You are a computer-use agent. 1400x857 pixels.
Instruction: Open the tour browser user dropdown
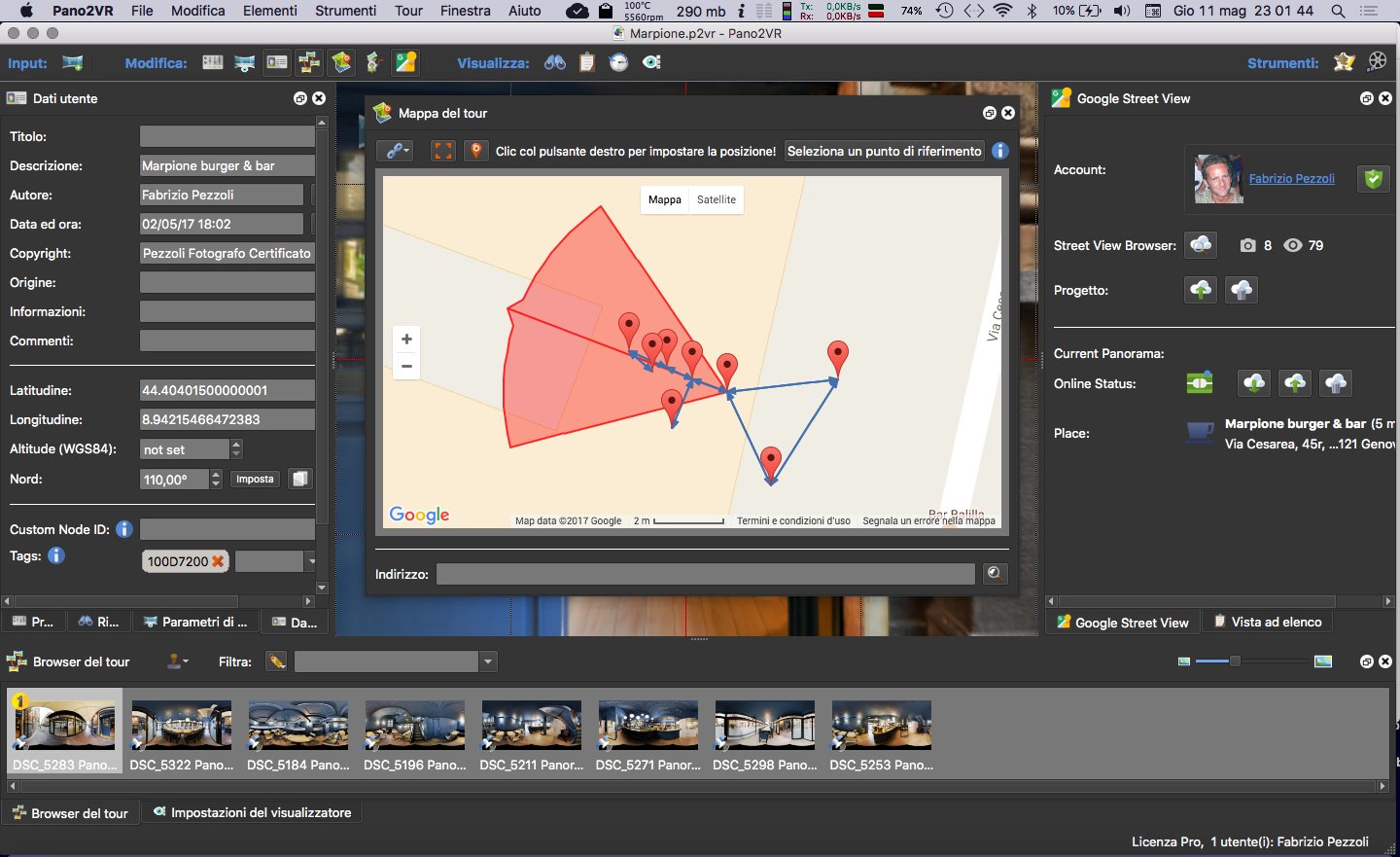point(178,661)
